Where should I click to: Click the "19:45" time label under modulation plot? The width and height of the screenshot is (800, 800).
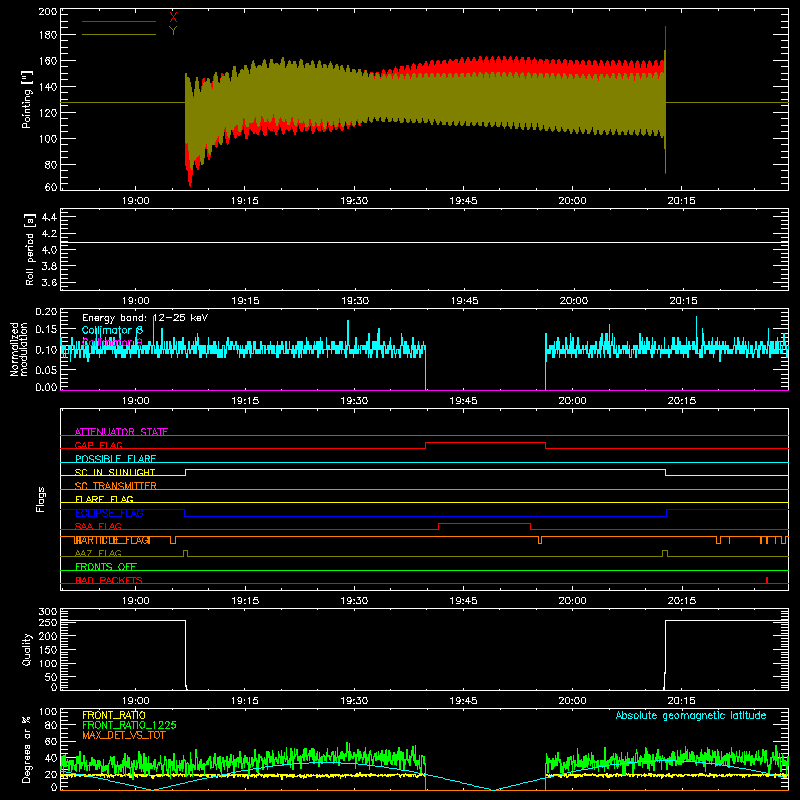pos(463,401)
